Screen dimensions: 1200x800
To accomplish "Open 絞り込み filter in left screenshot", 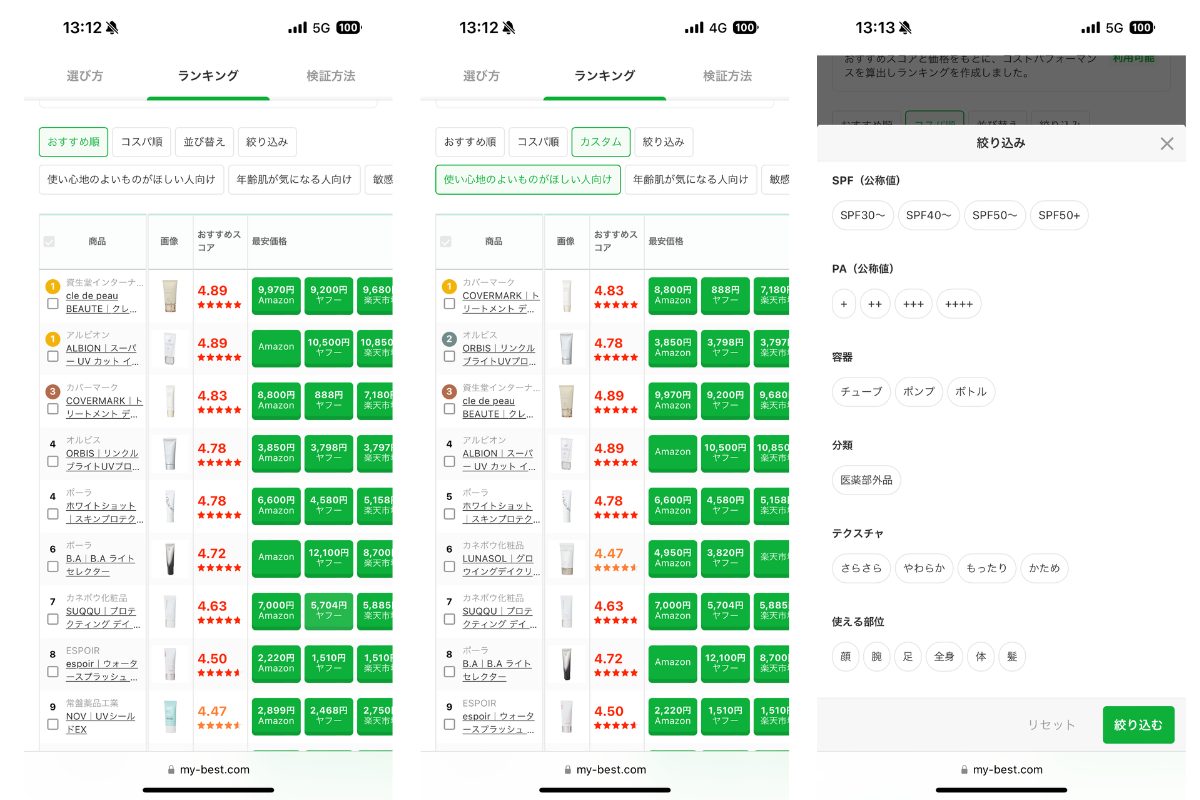I will 269,142.
